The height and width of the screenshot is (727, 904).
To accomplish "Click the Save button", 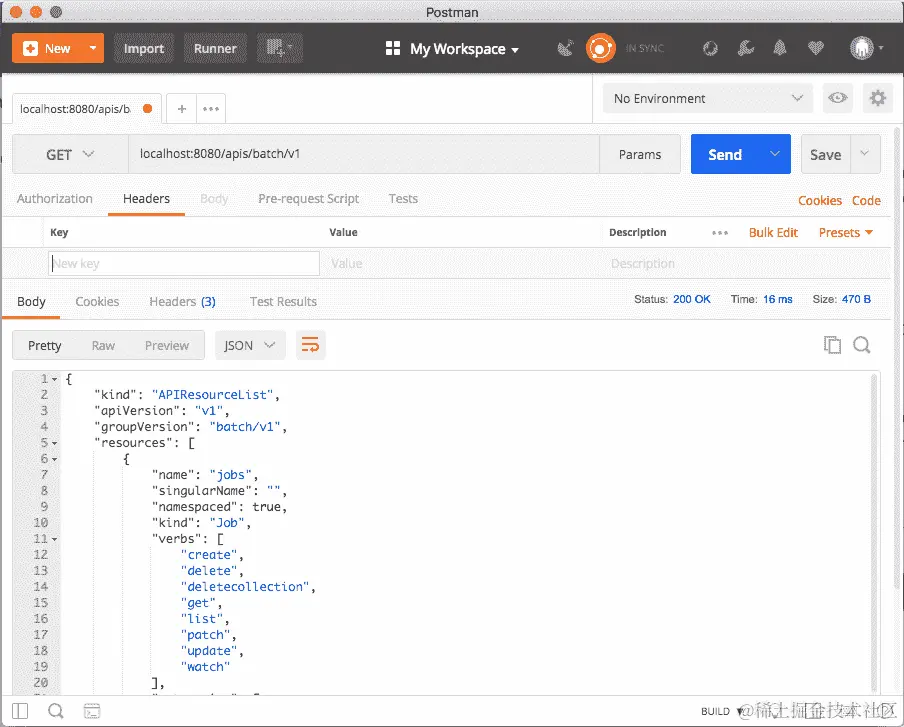I will click(826, 155).
